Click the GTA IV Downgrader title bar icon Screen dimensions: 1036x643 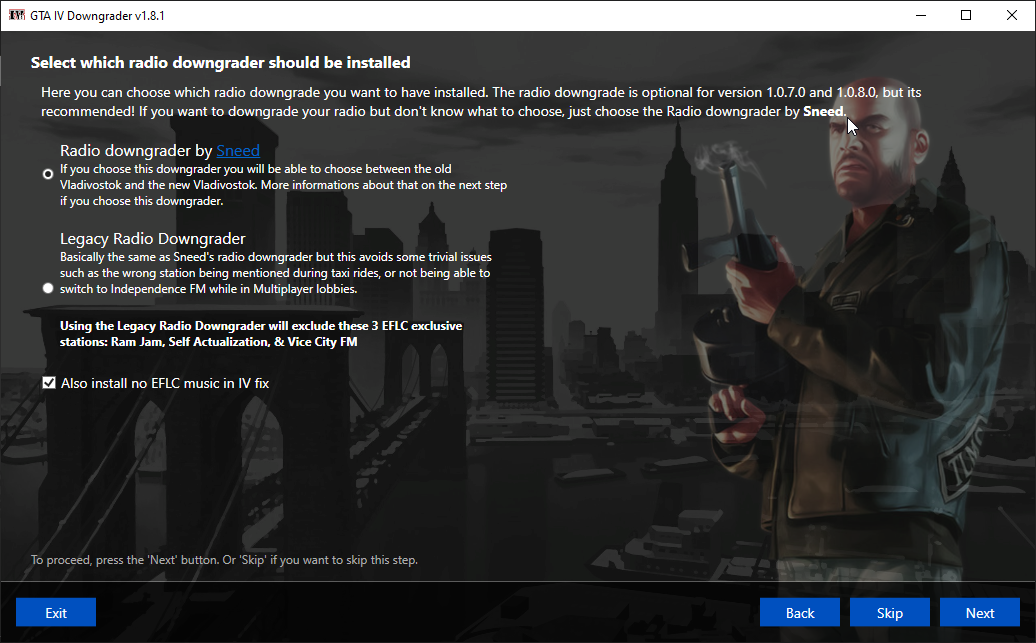pyautogui.click(x=17, y=15)
